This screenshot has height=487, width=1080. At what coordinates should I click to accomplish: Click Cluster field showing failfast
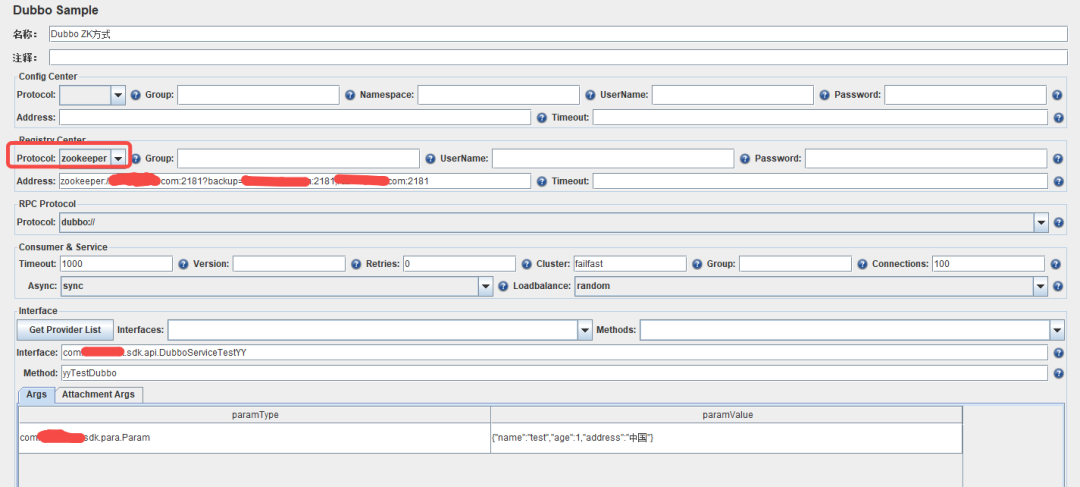pyautogui.click(x=630, y=264)
